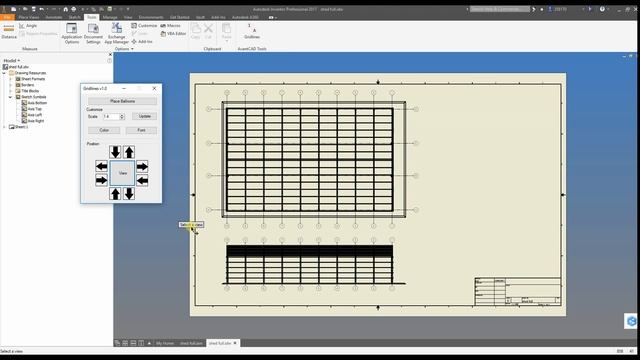Image resolution: width=640 pixels, height=360 pixels.
Task: Open the Environments tab
Action: pyautogui.click(x=151, y=17)
